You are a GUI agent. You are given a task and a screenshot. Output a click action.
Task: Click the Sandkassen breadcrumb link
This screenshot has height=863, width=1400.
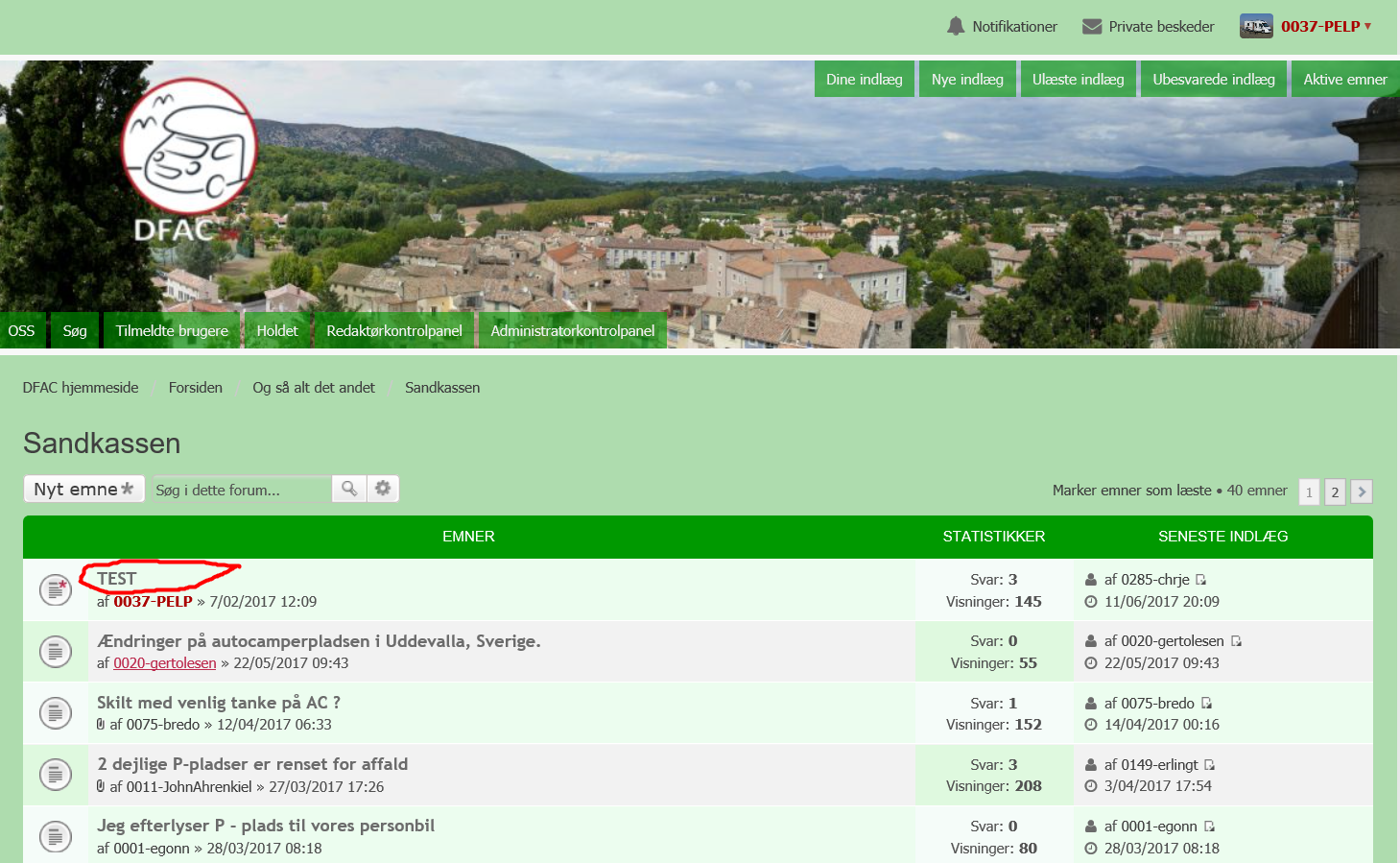pyautogui.click(x=442, y=388)
